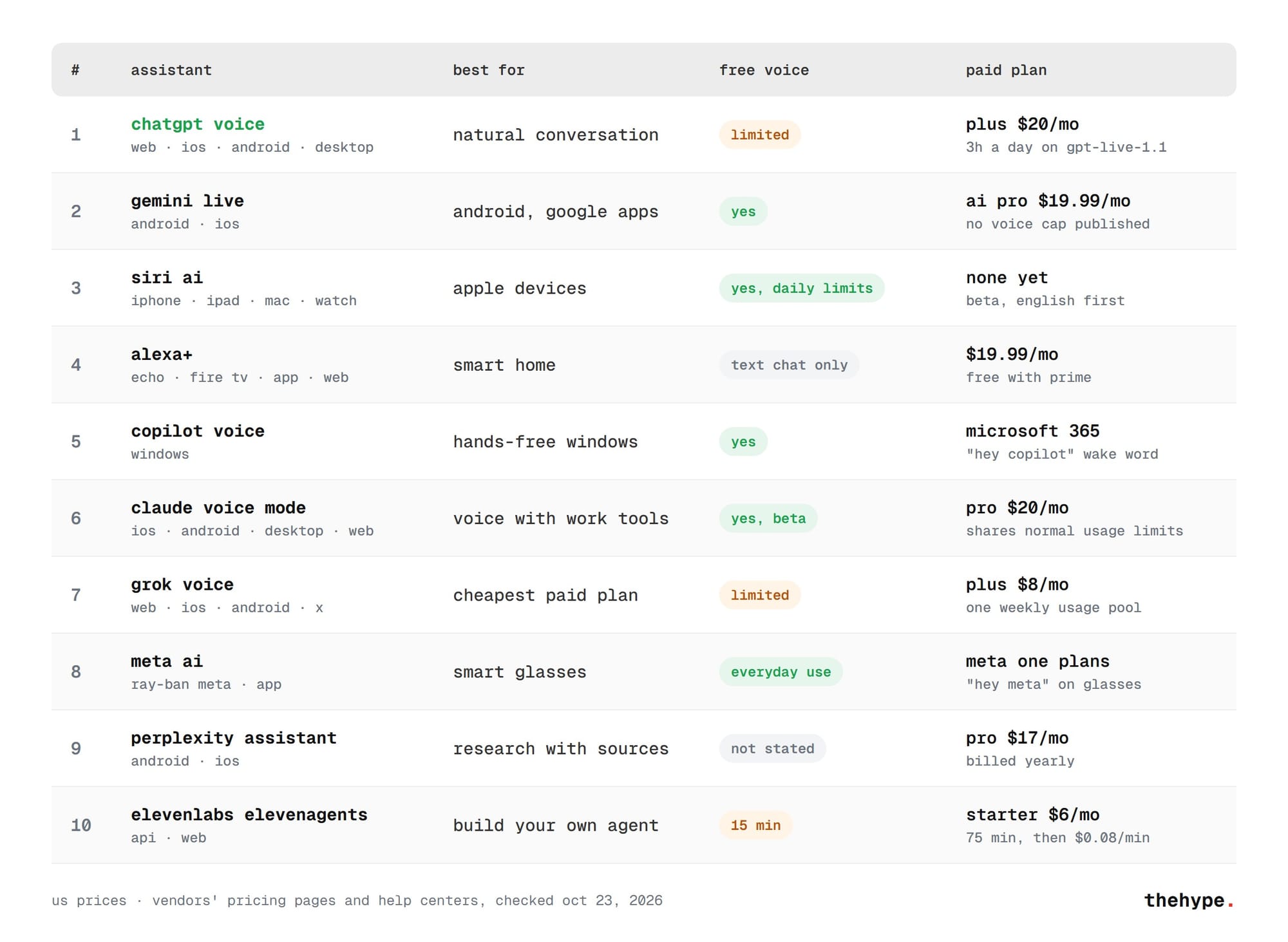1288x942 pixels.
Task: Select the 'yes, daily limits' badge
Action: 802,288
